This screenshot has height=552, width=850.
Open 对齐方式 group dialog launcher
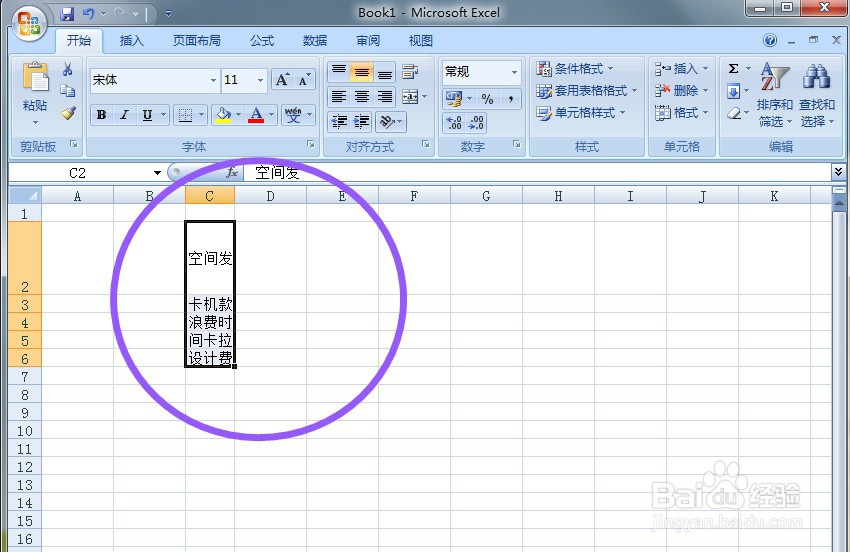(x=426, y=144)
